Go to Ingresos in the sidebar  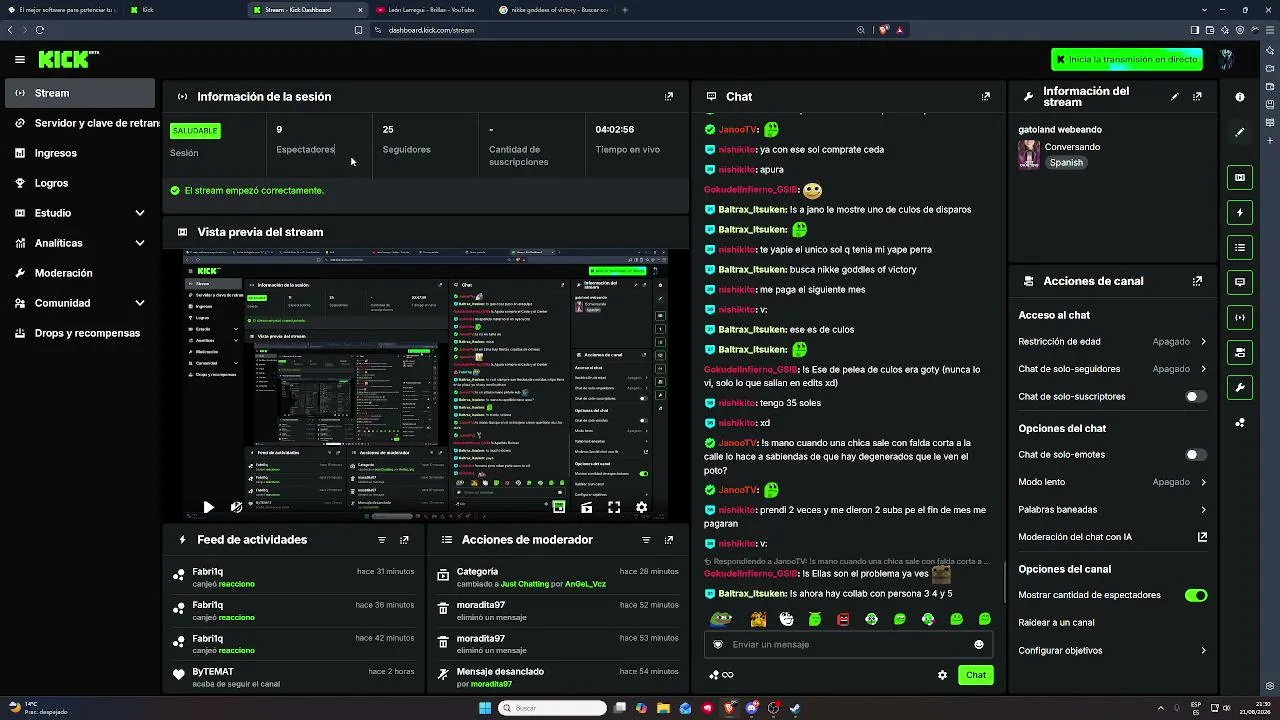coord(80,153)
